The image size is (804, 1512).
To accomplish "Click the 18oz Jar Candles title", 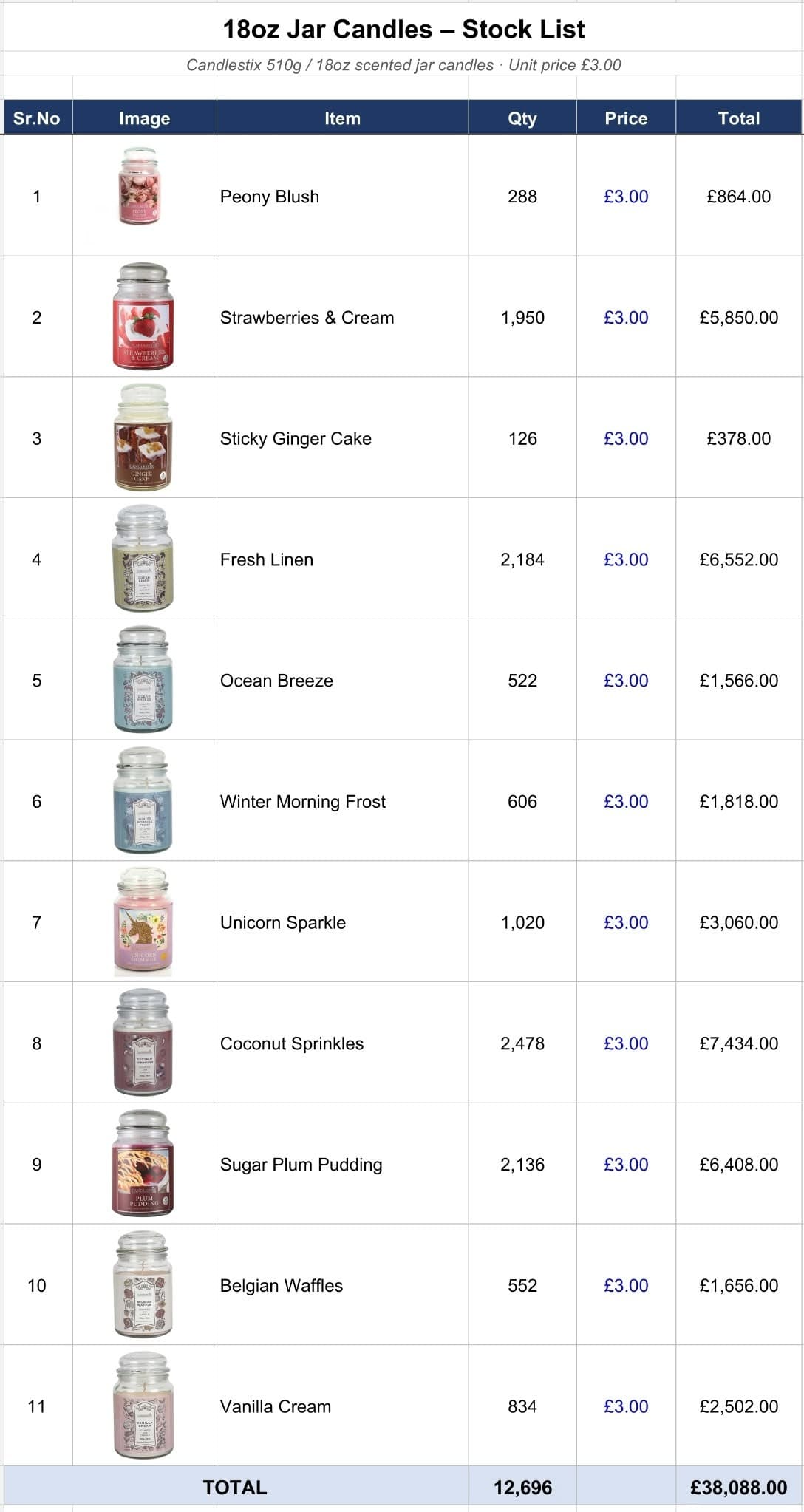I will tap(403, 30).
